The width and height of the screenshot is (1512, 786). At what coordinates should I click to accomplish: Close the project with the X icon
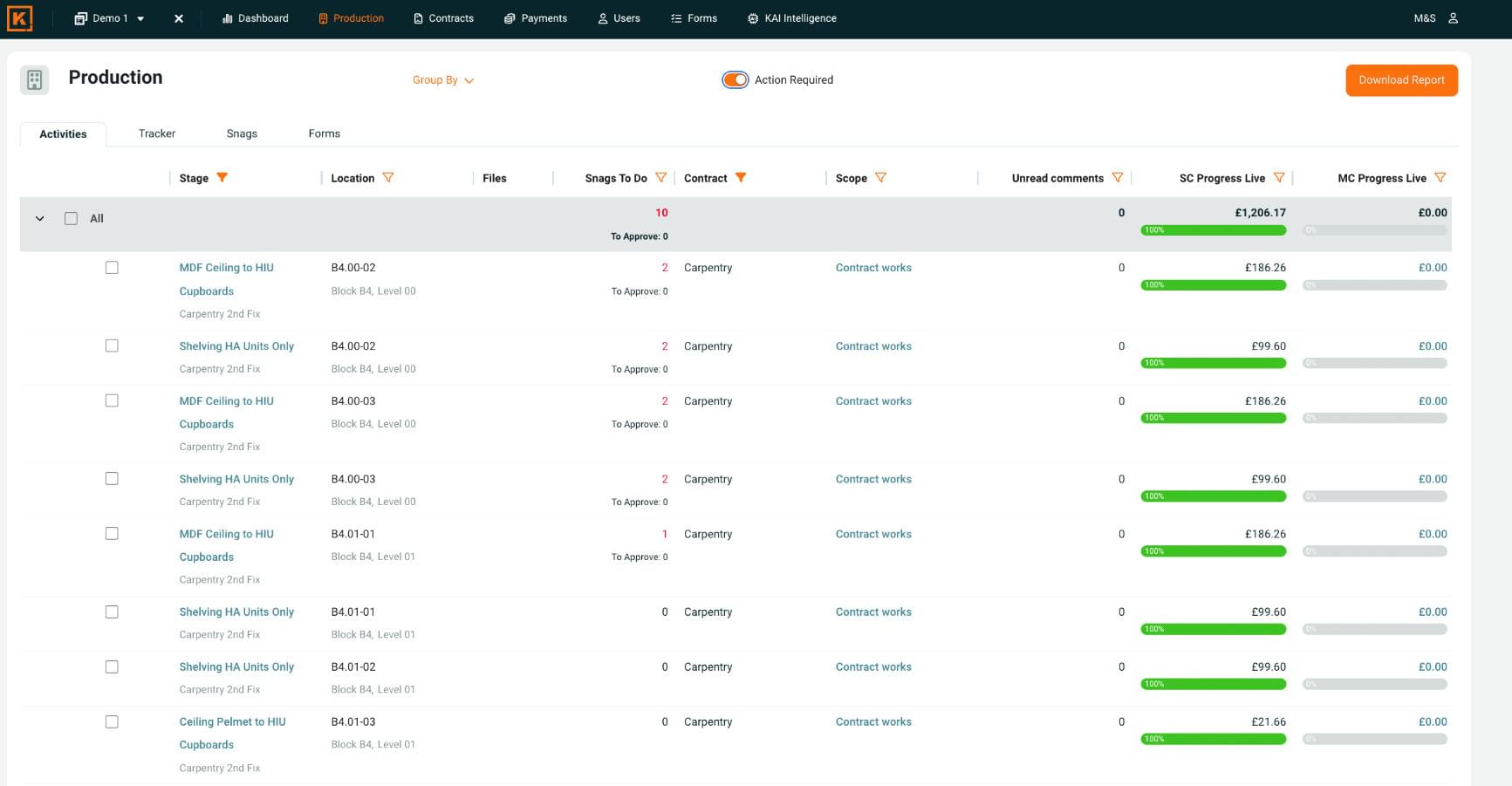point(179,18)
